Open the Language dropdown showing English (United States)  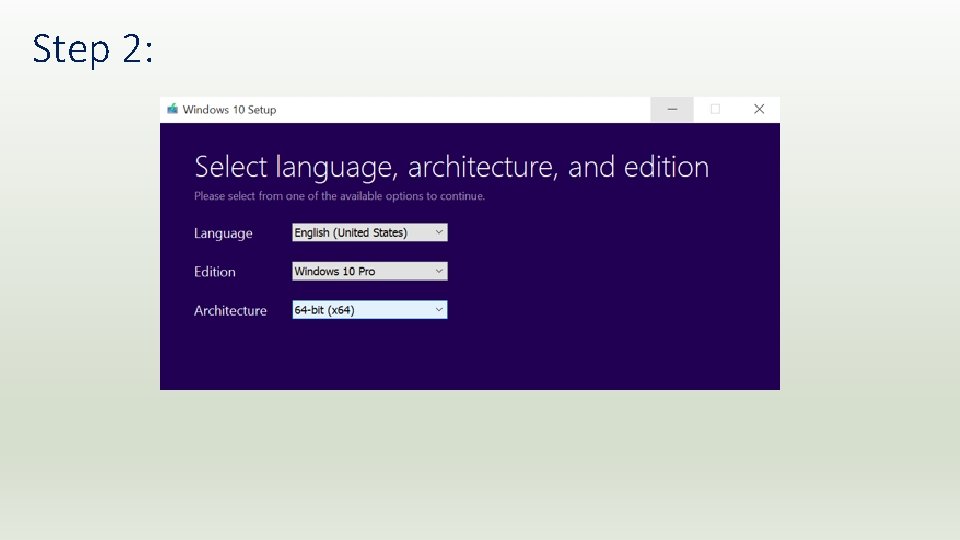[x=370, y=233]
